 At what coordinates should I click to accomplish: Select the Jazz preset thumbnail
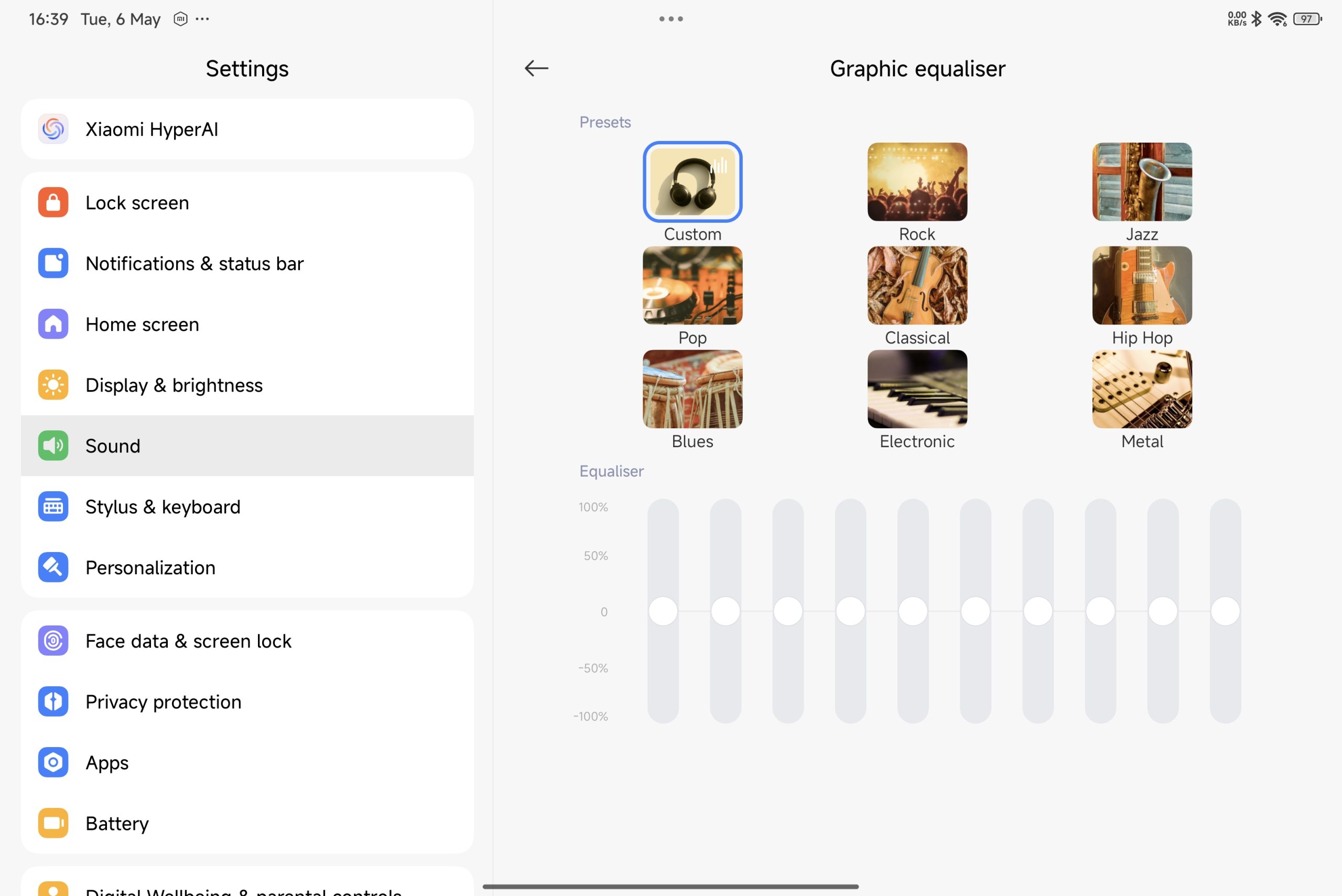tap(1141, 182)
